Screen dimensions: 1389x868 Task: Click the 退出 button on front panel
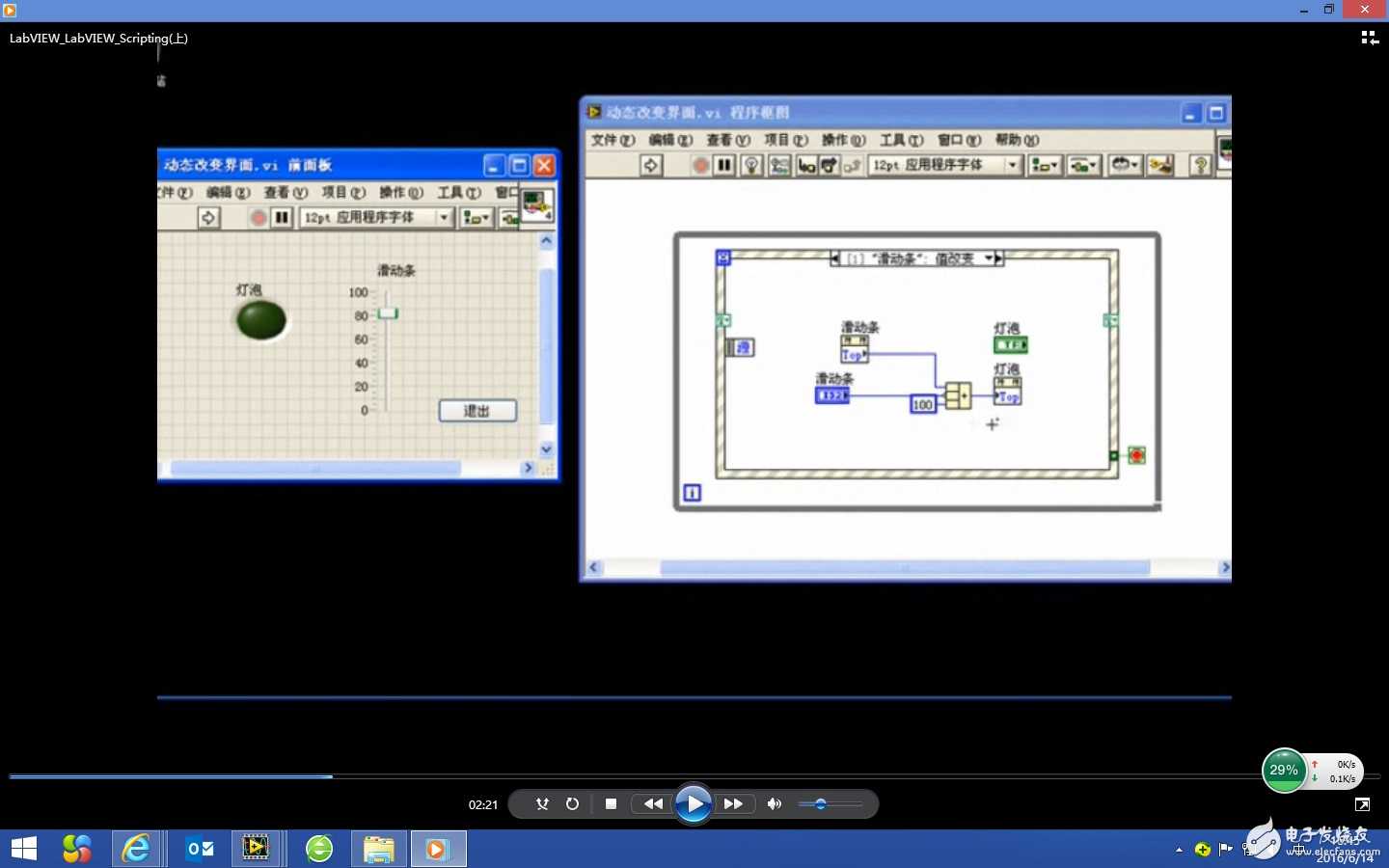477,411
